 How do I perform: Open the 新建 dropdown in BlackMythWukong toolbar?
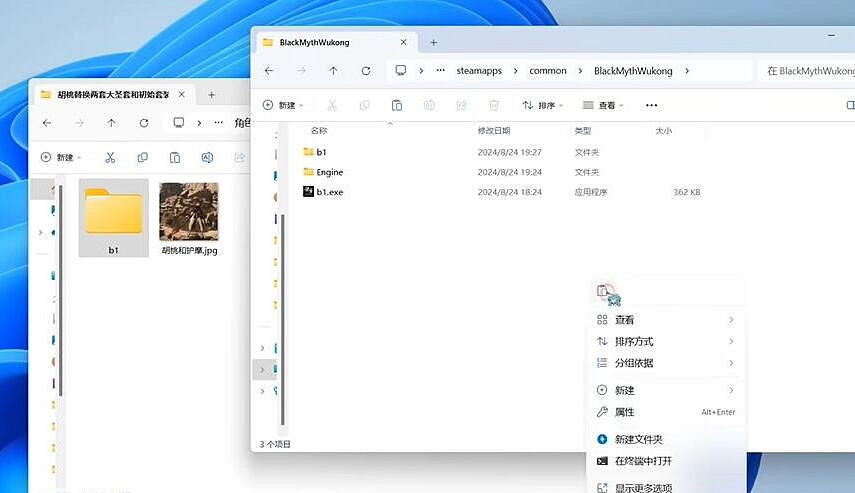(283, 105)
